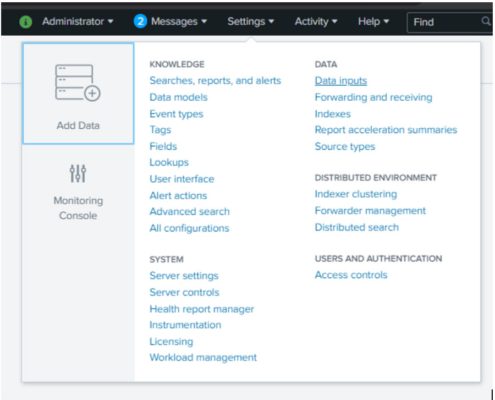495x400 pixels.
Task: Open the Help menu
Action: 373,22
